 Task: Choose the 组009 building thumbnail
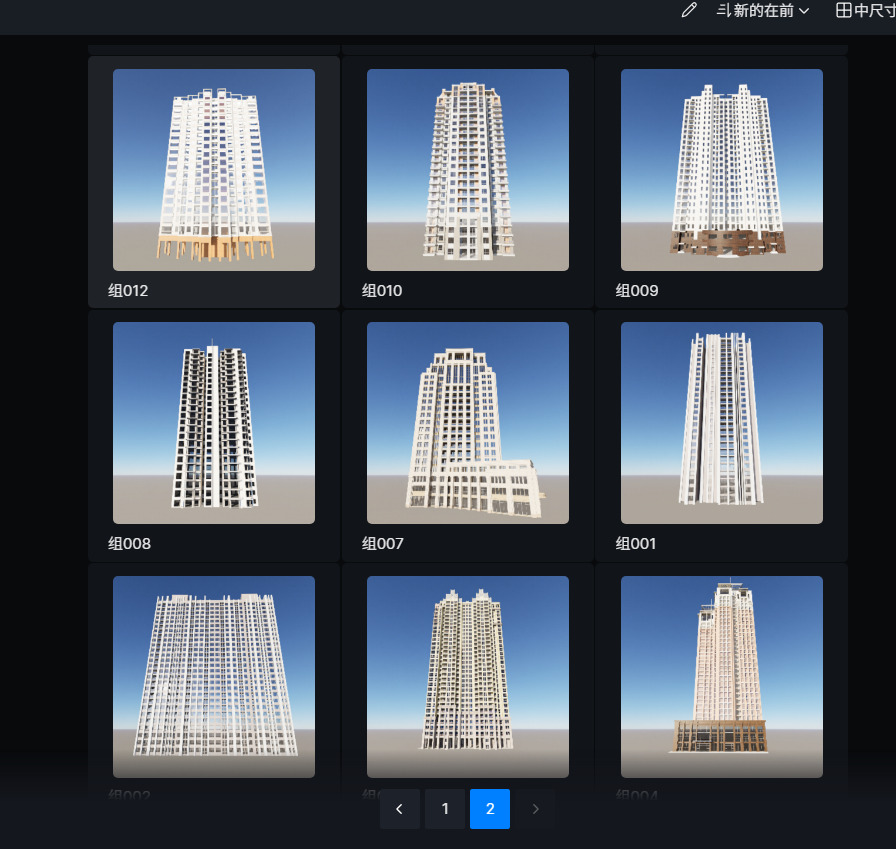[x=722, y=170]
